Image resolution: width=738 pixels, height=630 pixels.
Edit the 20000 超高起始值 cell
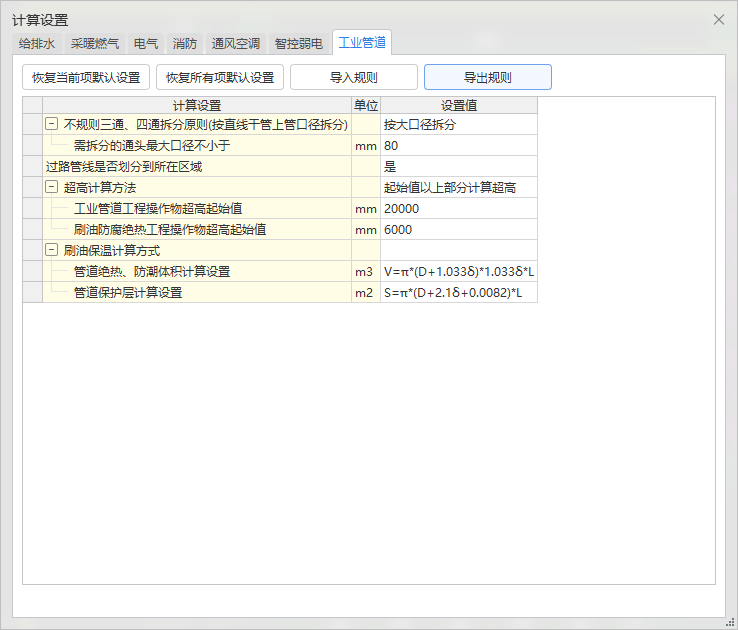pyautogui.click(x=458, y=209)
